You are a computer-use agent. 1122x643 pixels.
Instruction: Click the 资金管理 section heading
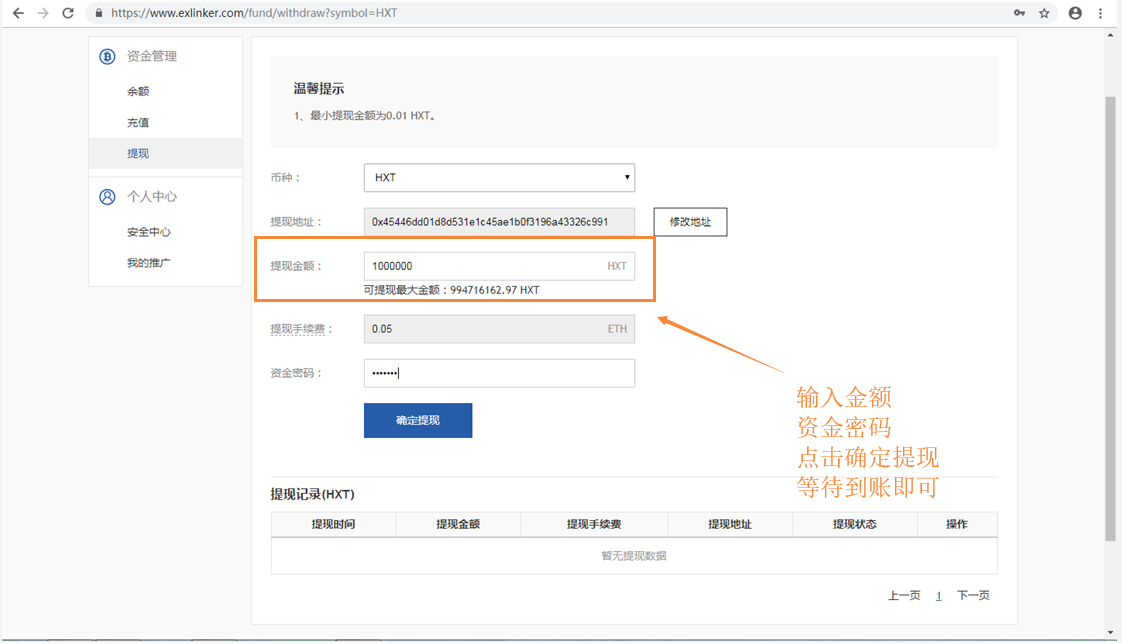point(152,57)
